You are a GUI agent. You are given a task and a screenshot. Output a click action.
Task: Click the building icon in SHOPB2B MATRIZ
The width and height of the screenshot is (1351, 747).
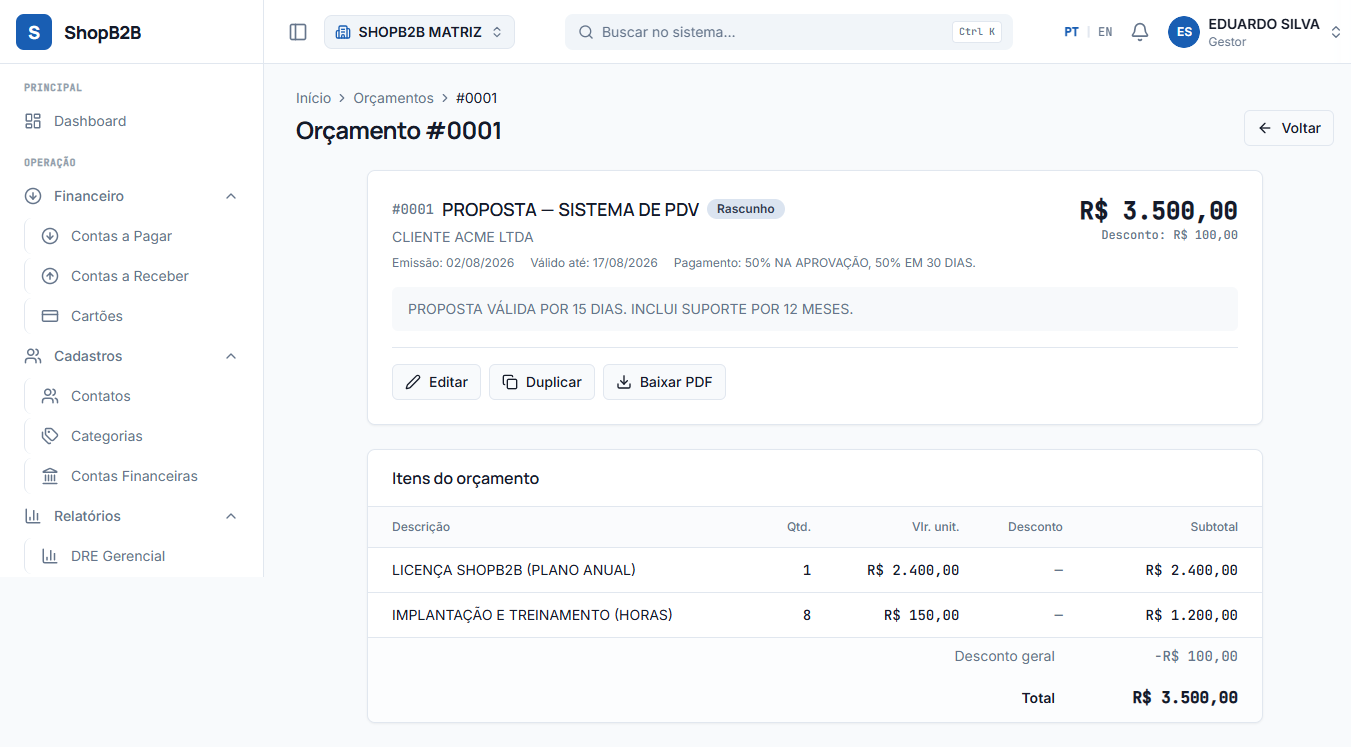(343, 32)
